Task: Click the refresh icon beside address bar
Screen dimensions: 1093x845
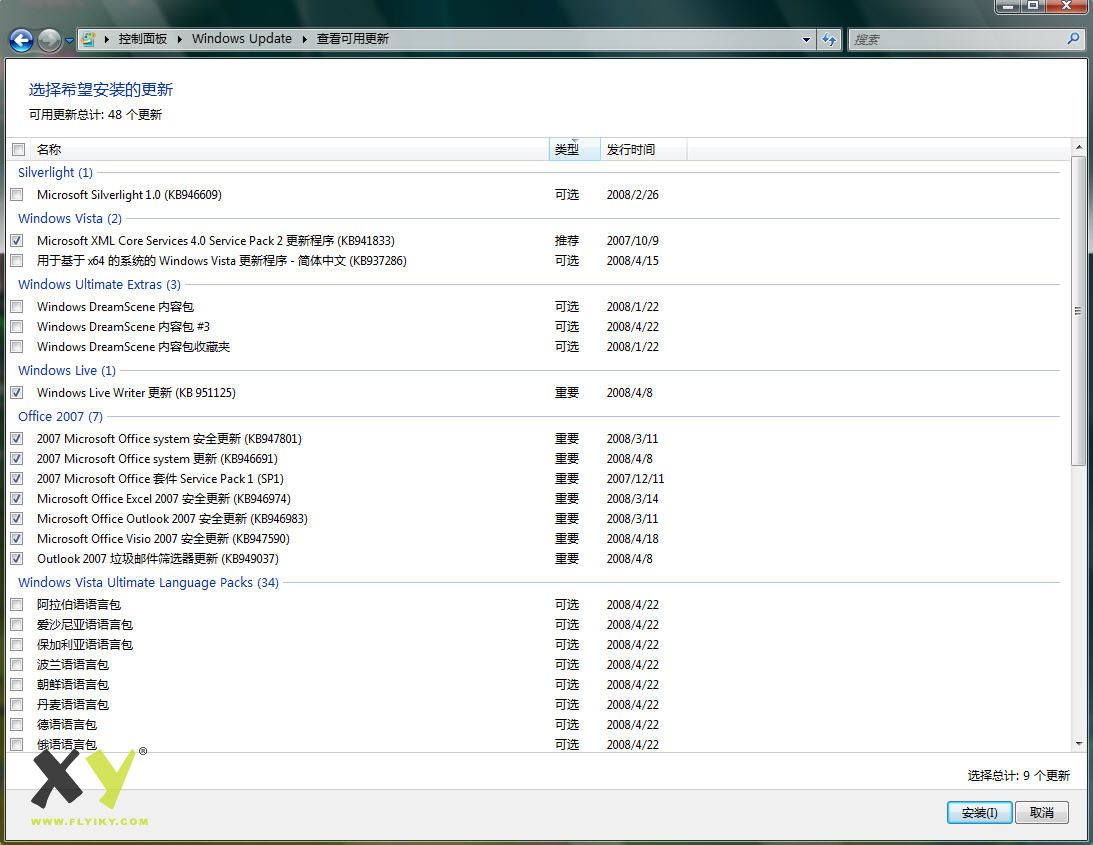Action: [829, 39]
